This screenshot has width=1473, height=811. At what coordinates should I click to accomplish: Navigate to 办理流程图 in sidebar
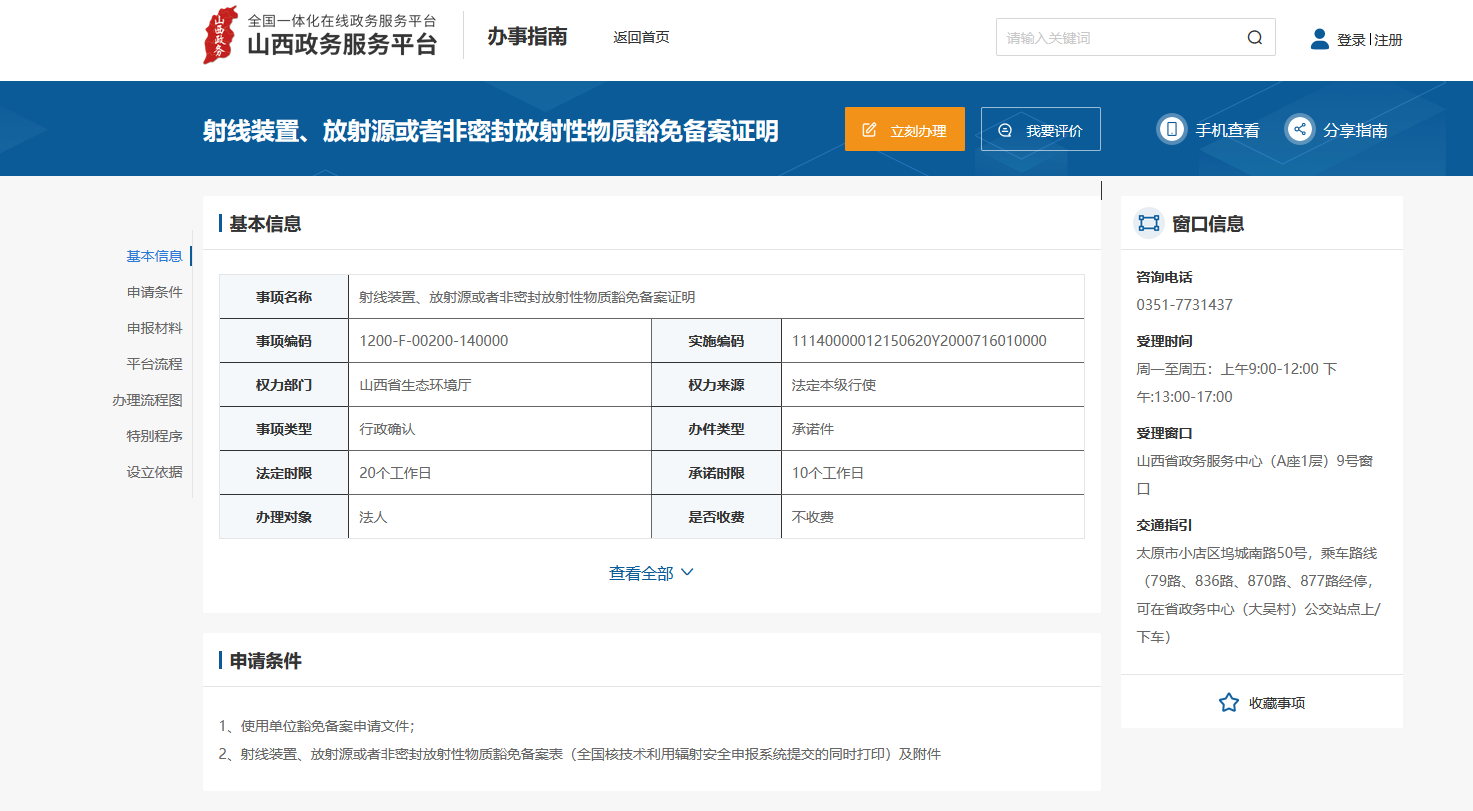pos(147,400)
